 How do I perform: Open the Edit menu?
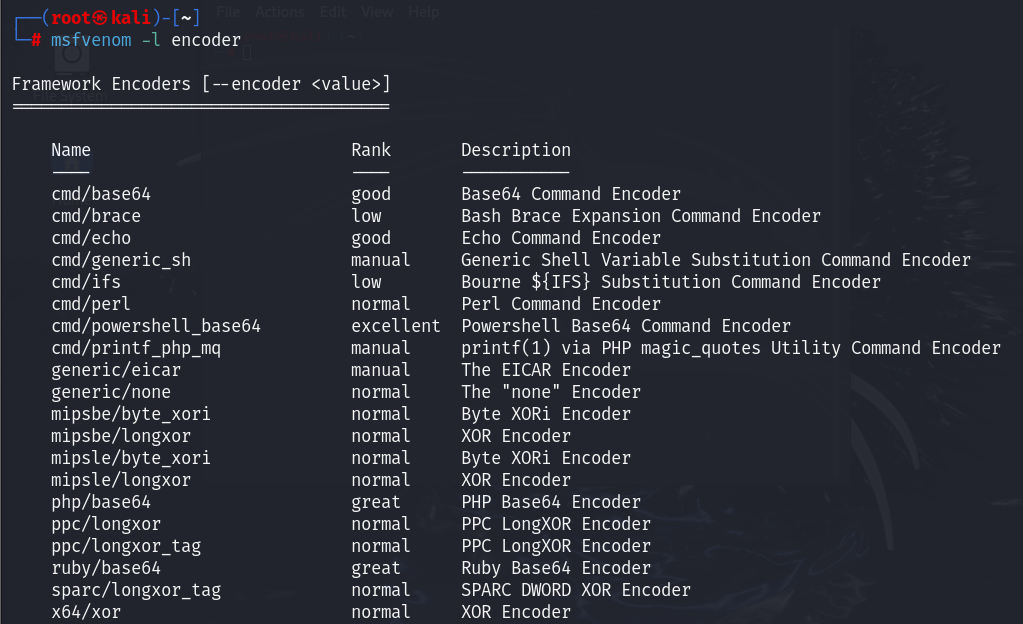[333, 12]
